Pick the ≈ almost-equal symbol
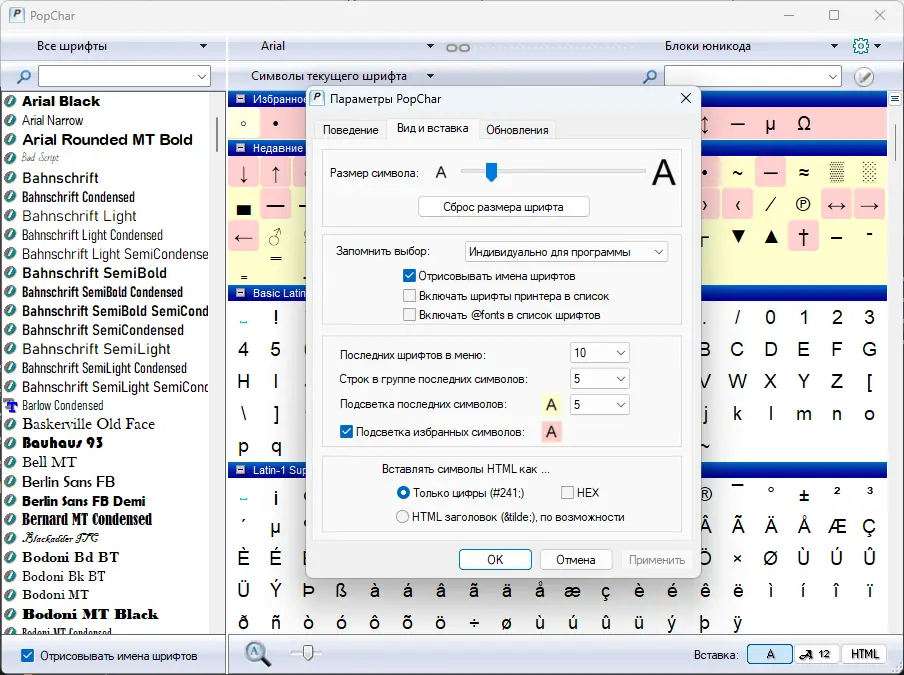Viewport: 904px width, 675px height. (x=804, y=172)
